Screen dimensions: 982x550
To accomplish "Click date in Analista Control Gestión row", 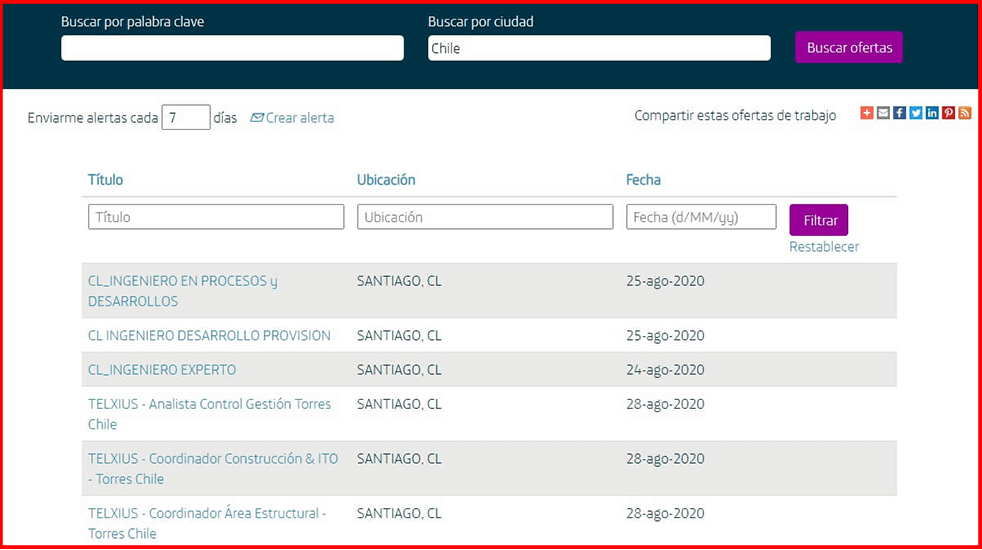I will (665, 404).
